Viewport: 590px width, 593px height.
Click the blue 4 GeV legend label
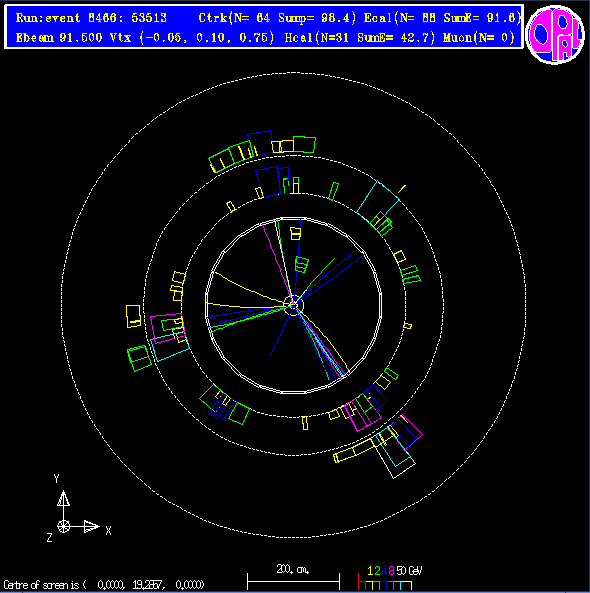tap(384, 571)
